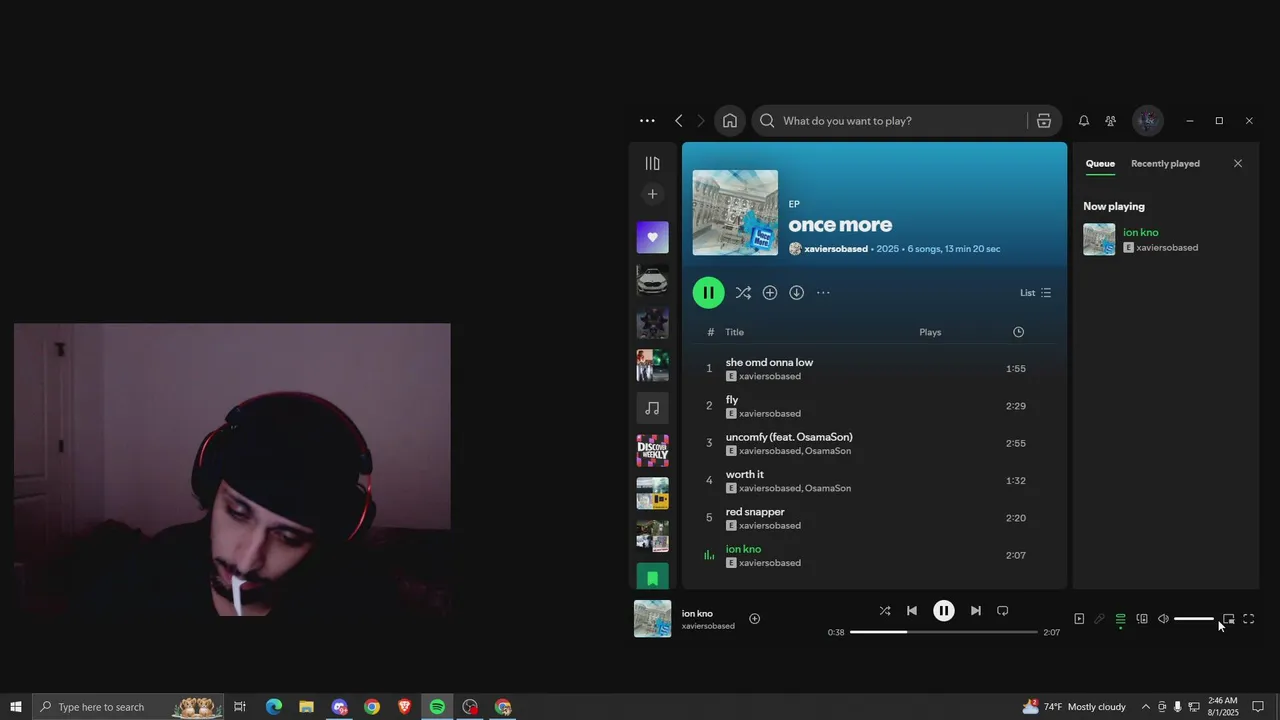Skip to previous track

(912, 611)
